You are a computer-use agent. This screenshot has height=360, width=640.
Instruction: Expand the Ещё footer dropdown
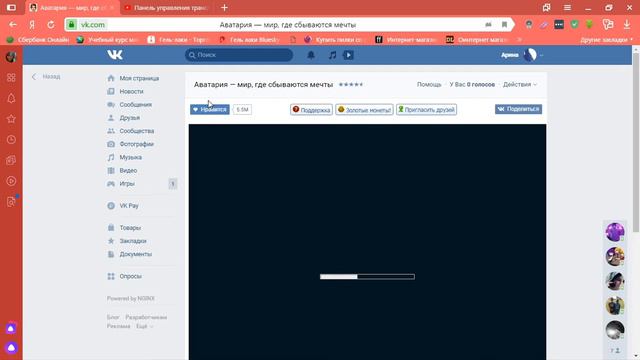point(144,326)
